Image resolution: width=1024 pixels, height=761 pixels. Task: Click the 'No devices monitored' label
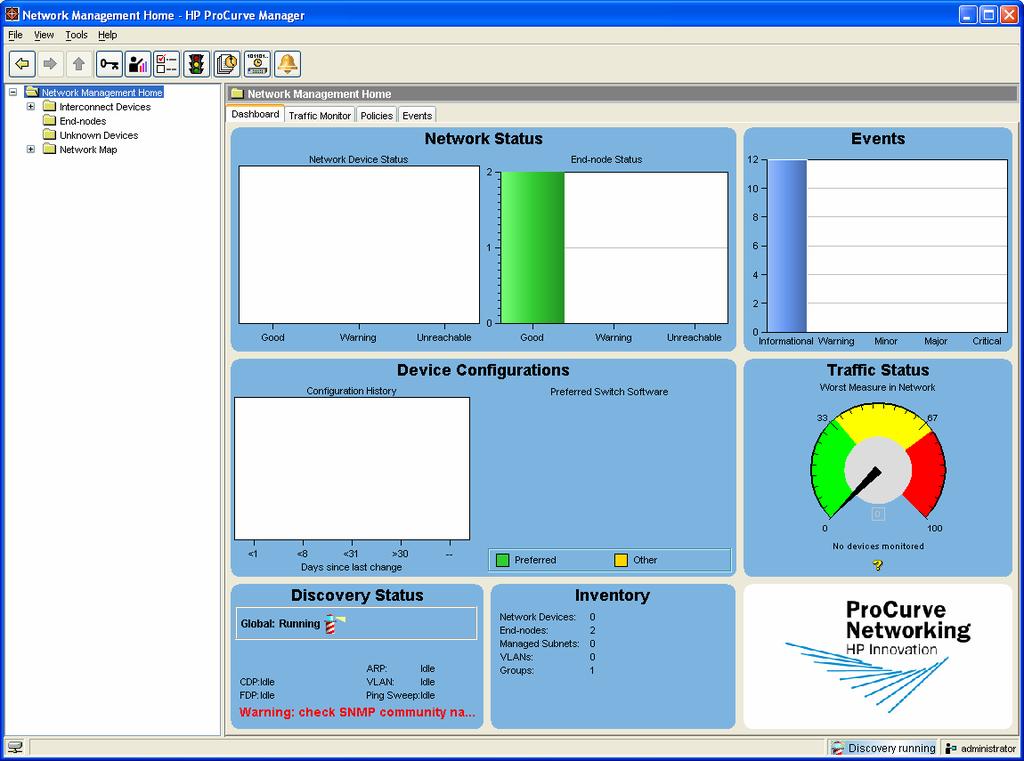pyautogui.click(x=878, y=546)
